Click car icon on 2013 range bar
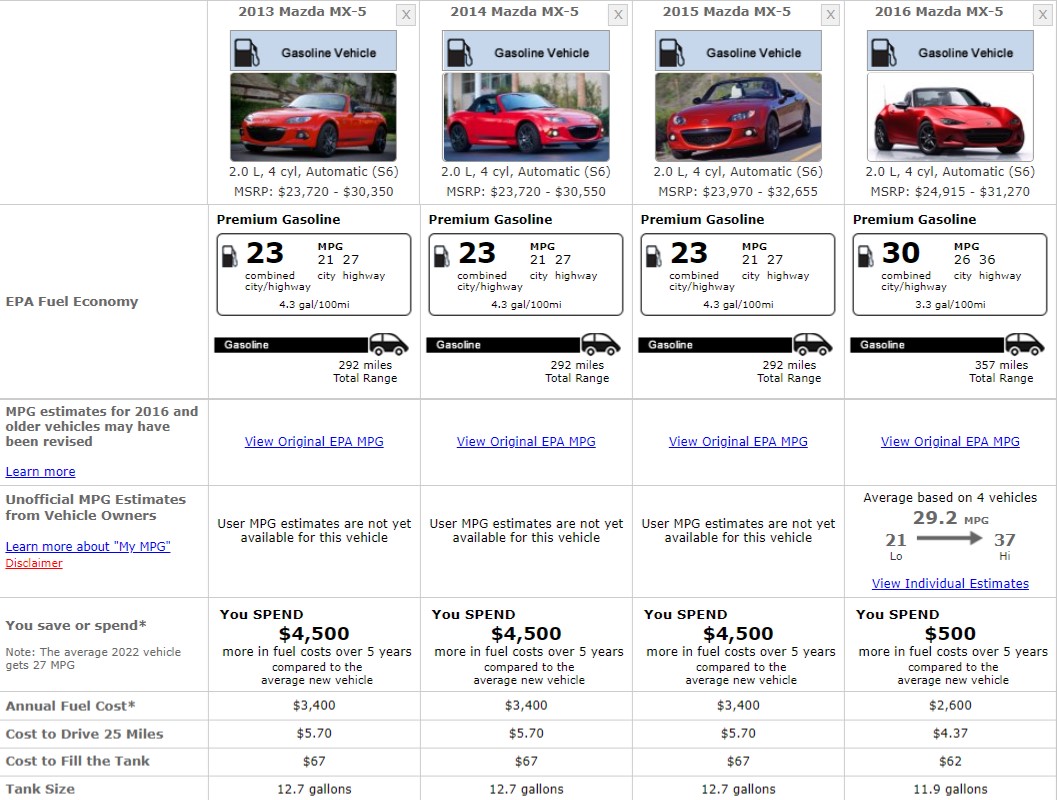 pos(389,344)
